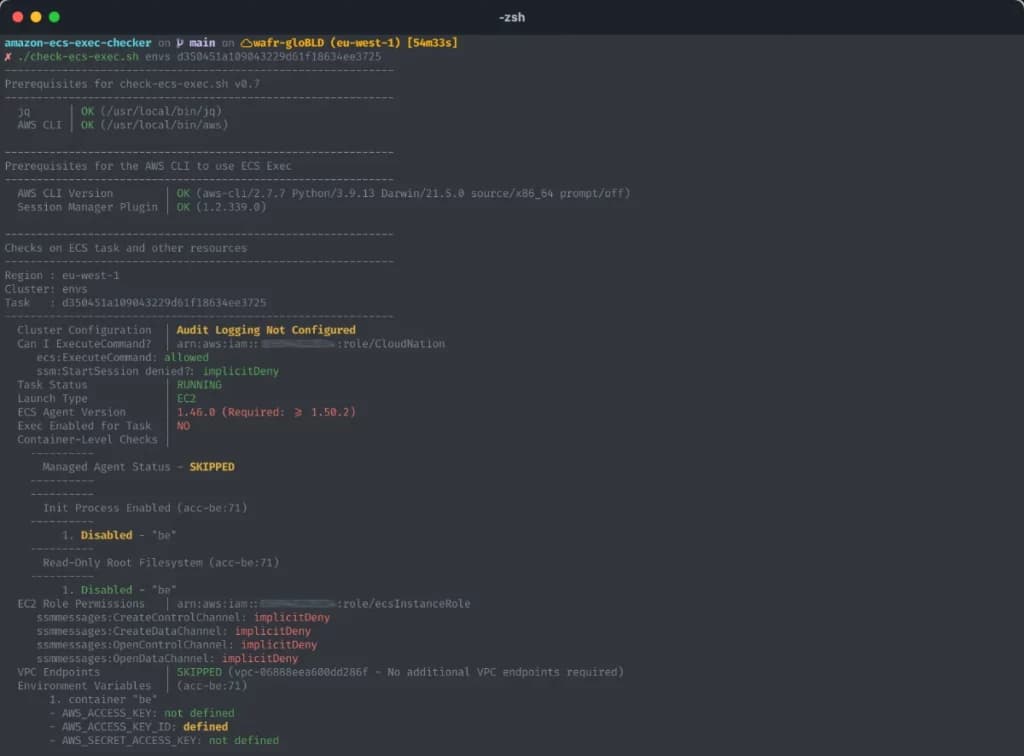Click the yellow minimize window button

(36, 17)
